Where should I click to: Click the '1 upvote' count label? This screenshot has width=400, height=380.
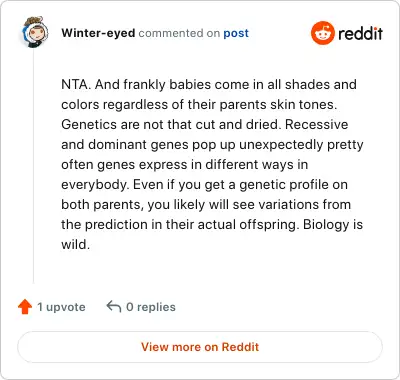tap(61, 307)
